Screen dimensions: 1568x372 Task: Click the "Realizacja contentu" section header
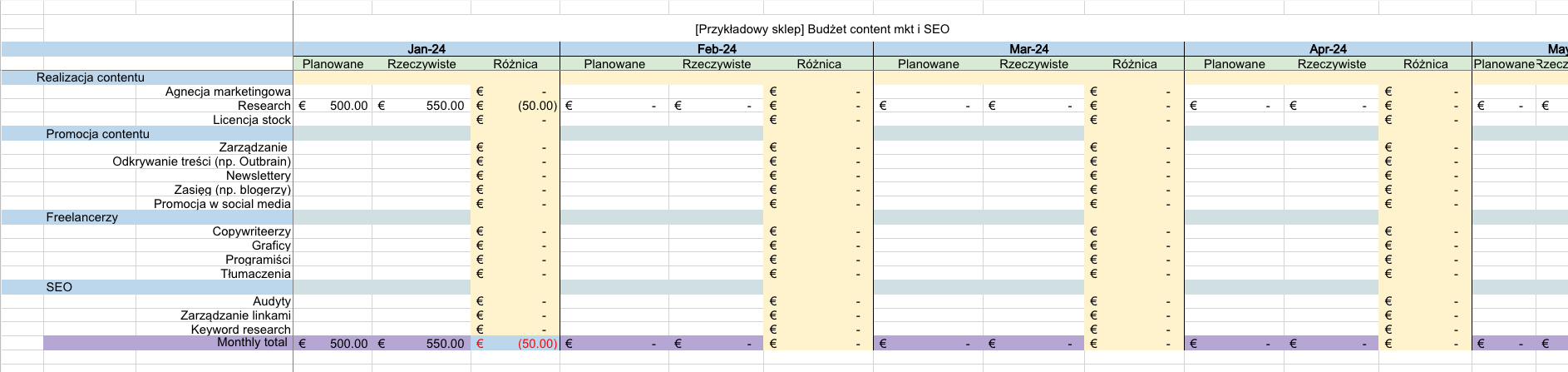[90, 77]
